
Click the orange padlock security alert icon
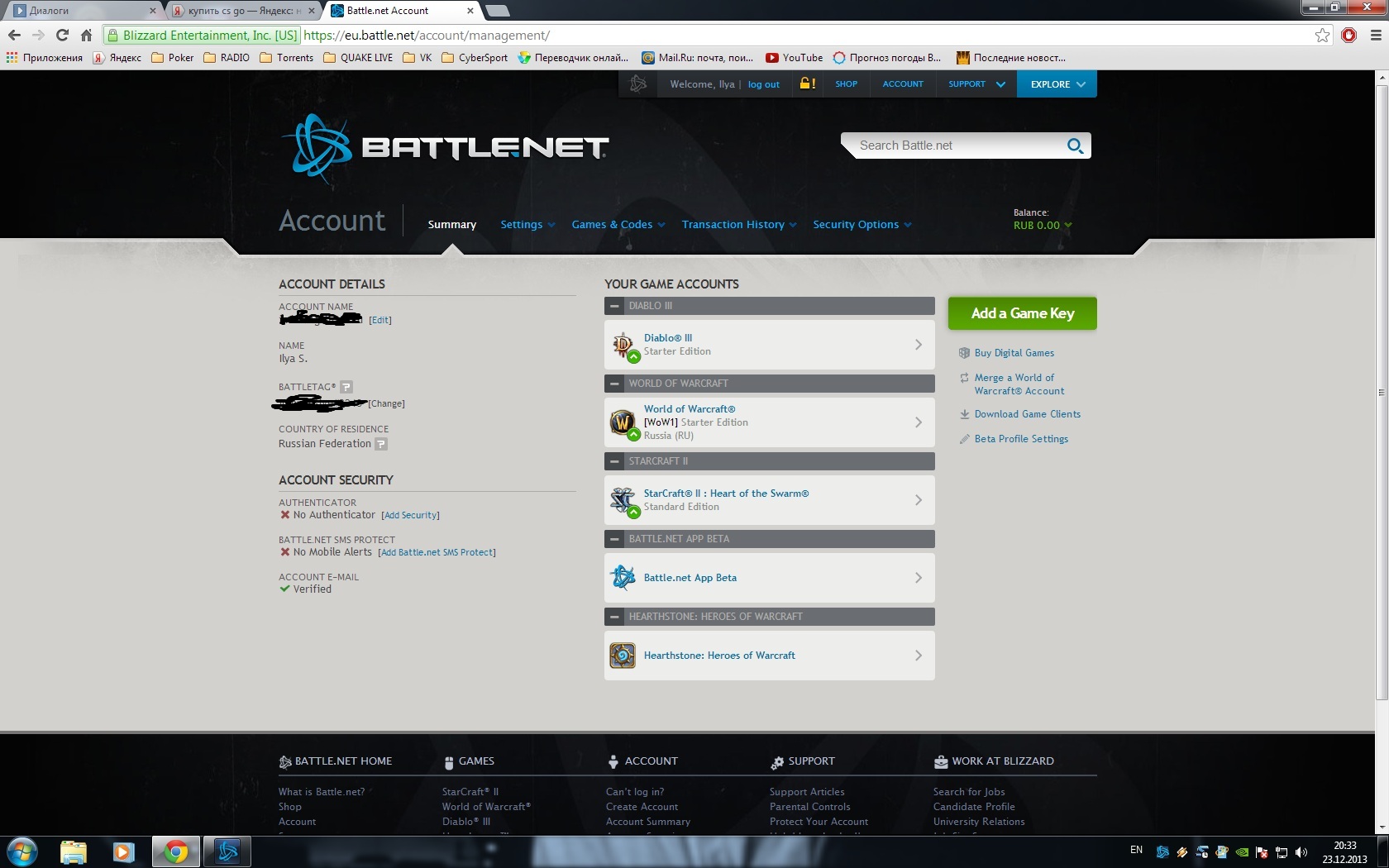[x=807, y=83]
